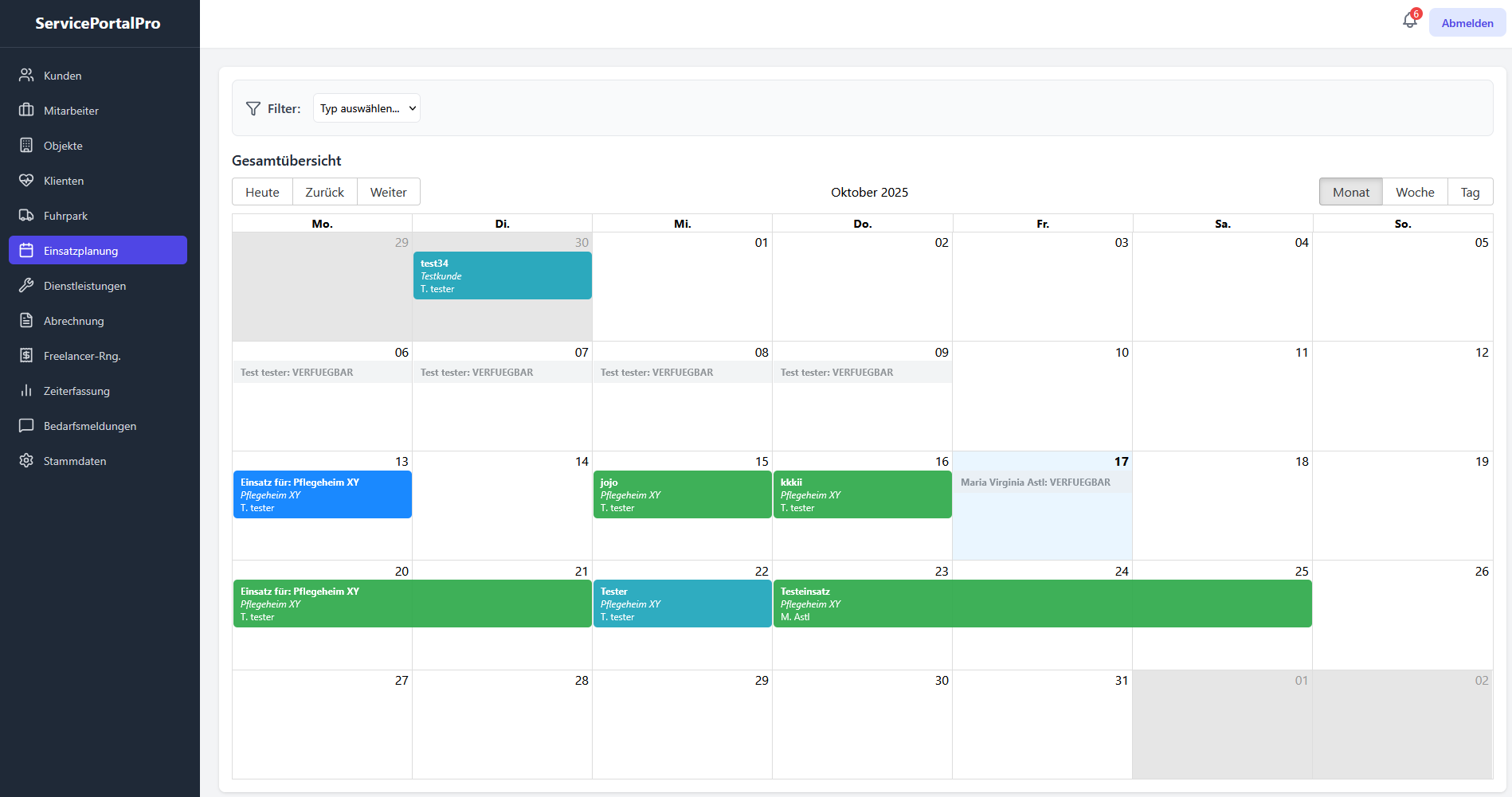Select the Mitarbeiter briefcase icon
The image size is (1512, 797).
click(26, 110)
